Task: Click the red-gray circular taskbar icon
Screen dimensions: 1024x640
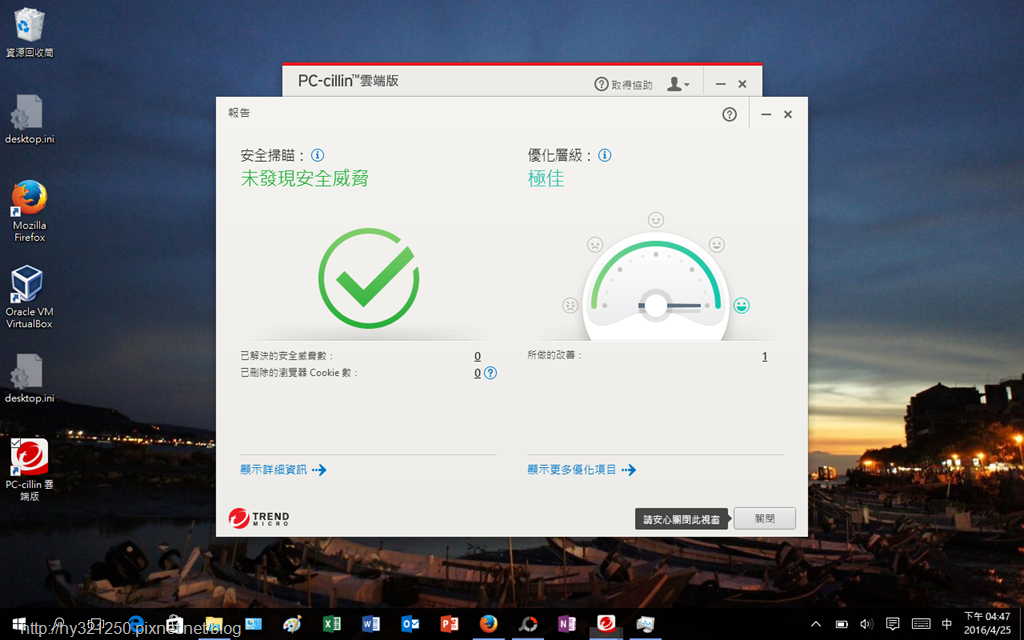Action: pyautogui.click(x=528, y=624)
